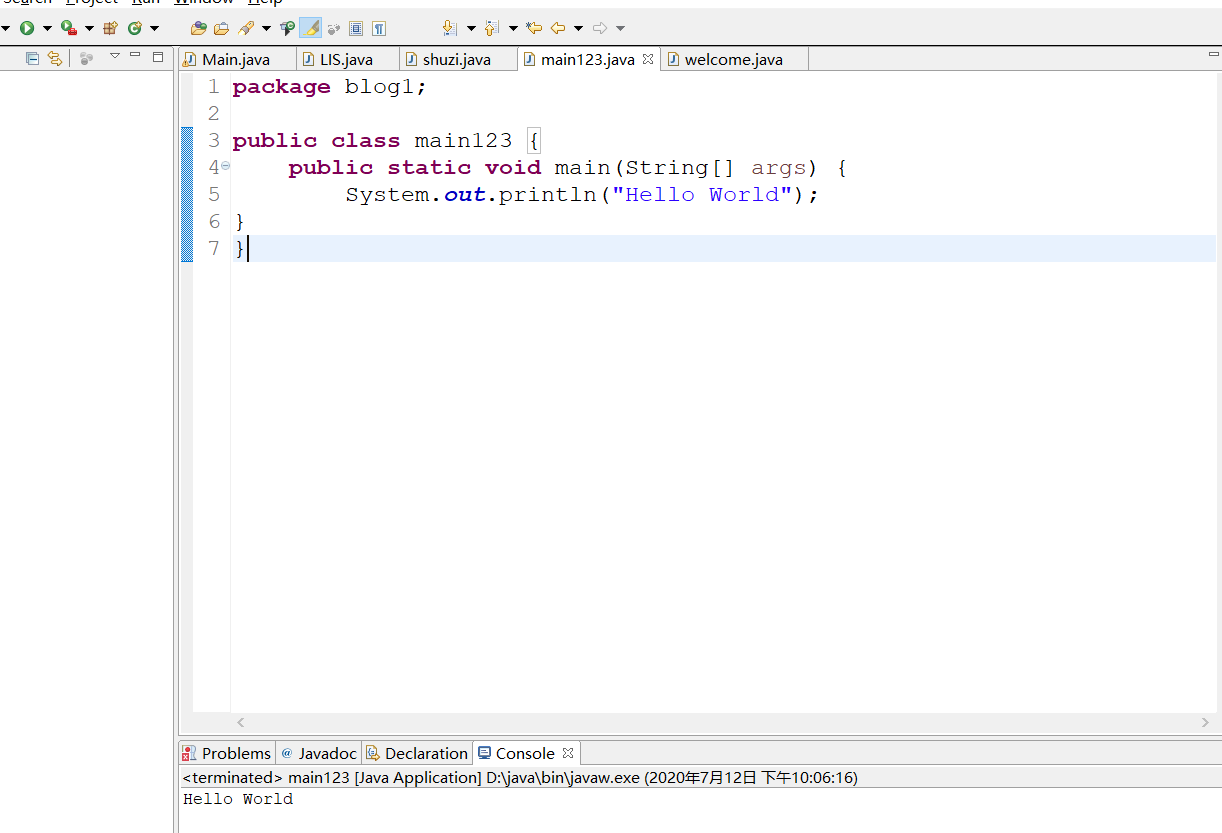Click line number 2 in the gutter

pos(213,114)
